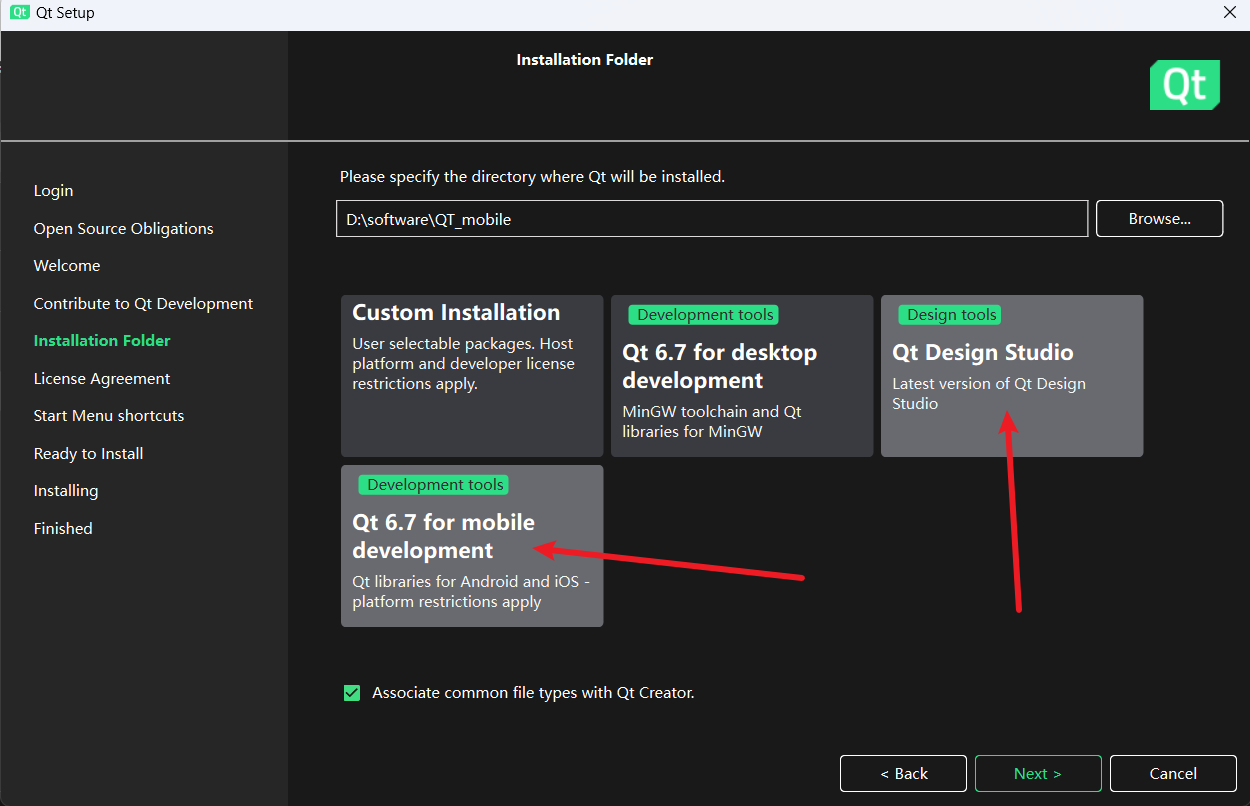Select the Installation Folder sidebar step
Image resolution: width=1250 pixels, height=806 pixels.
tap(102, 341)
